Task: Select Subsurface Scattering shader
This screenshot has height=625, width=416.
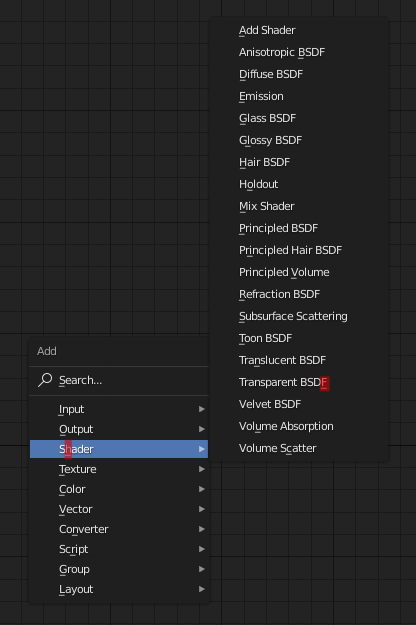Action: [x=299, y=316]
